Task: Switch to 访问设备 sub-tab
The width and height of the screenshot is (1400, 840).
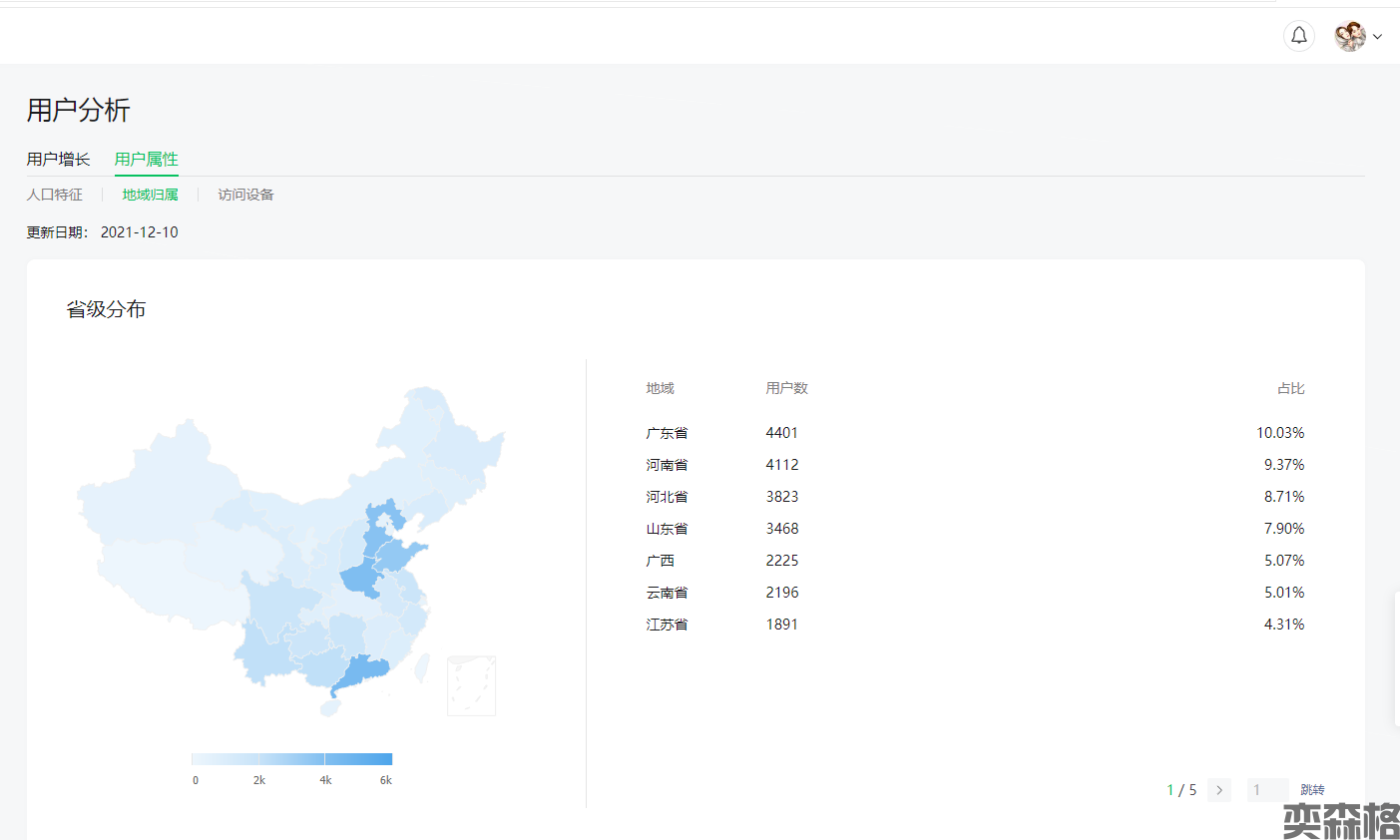Action: (x=245, y=195)
